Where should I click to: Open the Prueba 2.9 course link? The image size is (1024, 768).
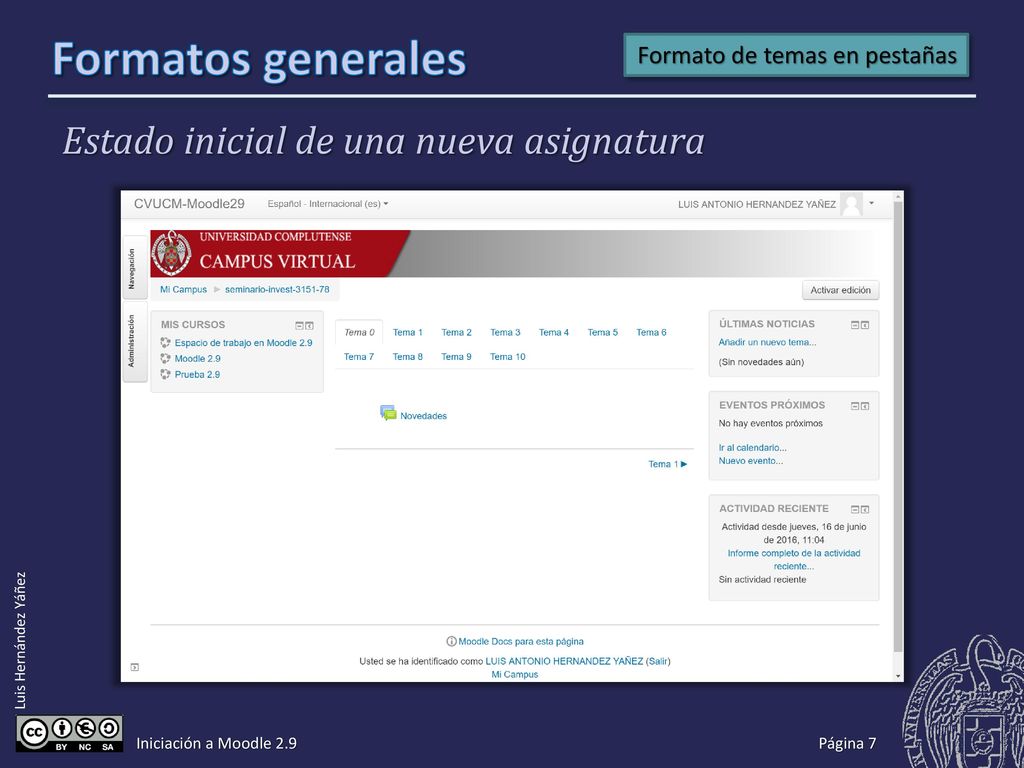(x=197, y=375)
